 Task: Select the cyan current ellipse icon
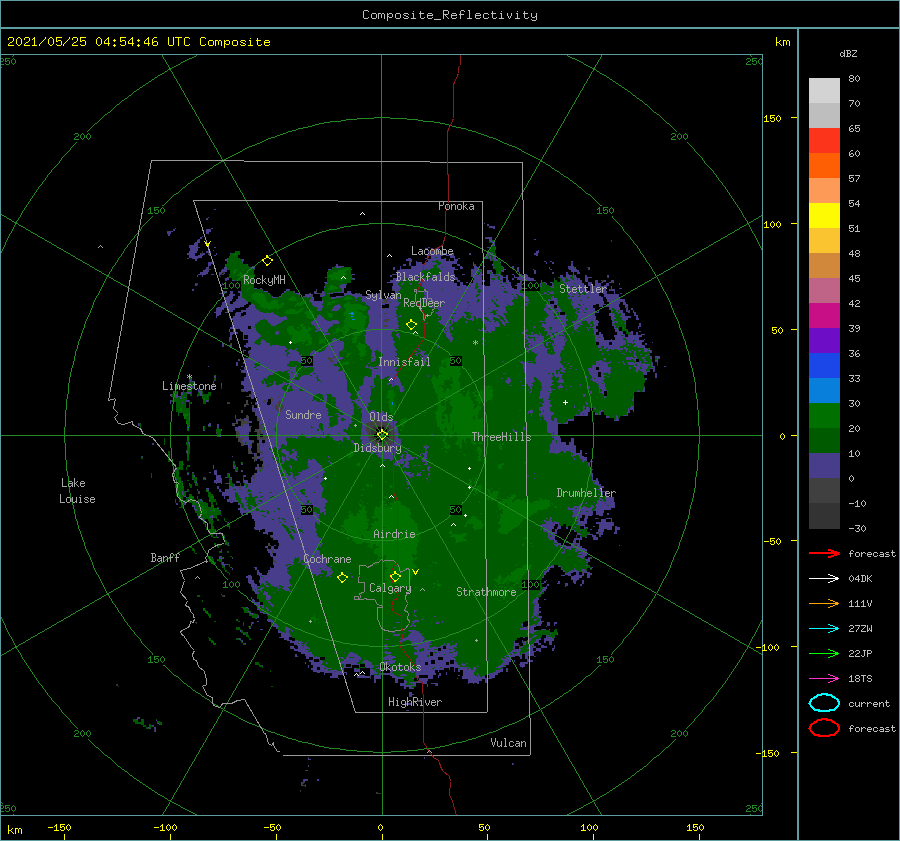(824, 703)
